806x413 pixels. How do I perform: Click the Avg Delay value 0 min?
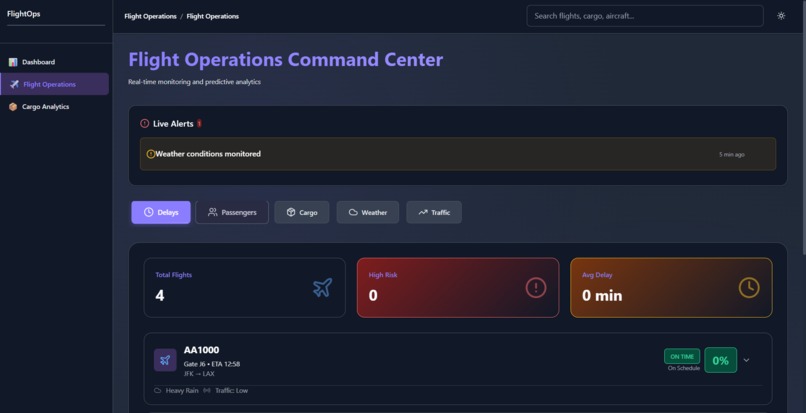(602, 296)
